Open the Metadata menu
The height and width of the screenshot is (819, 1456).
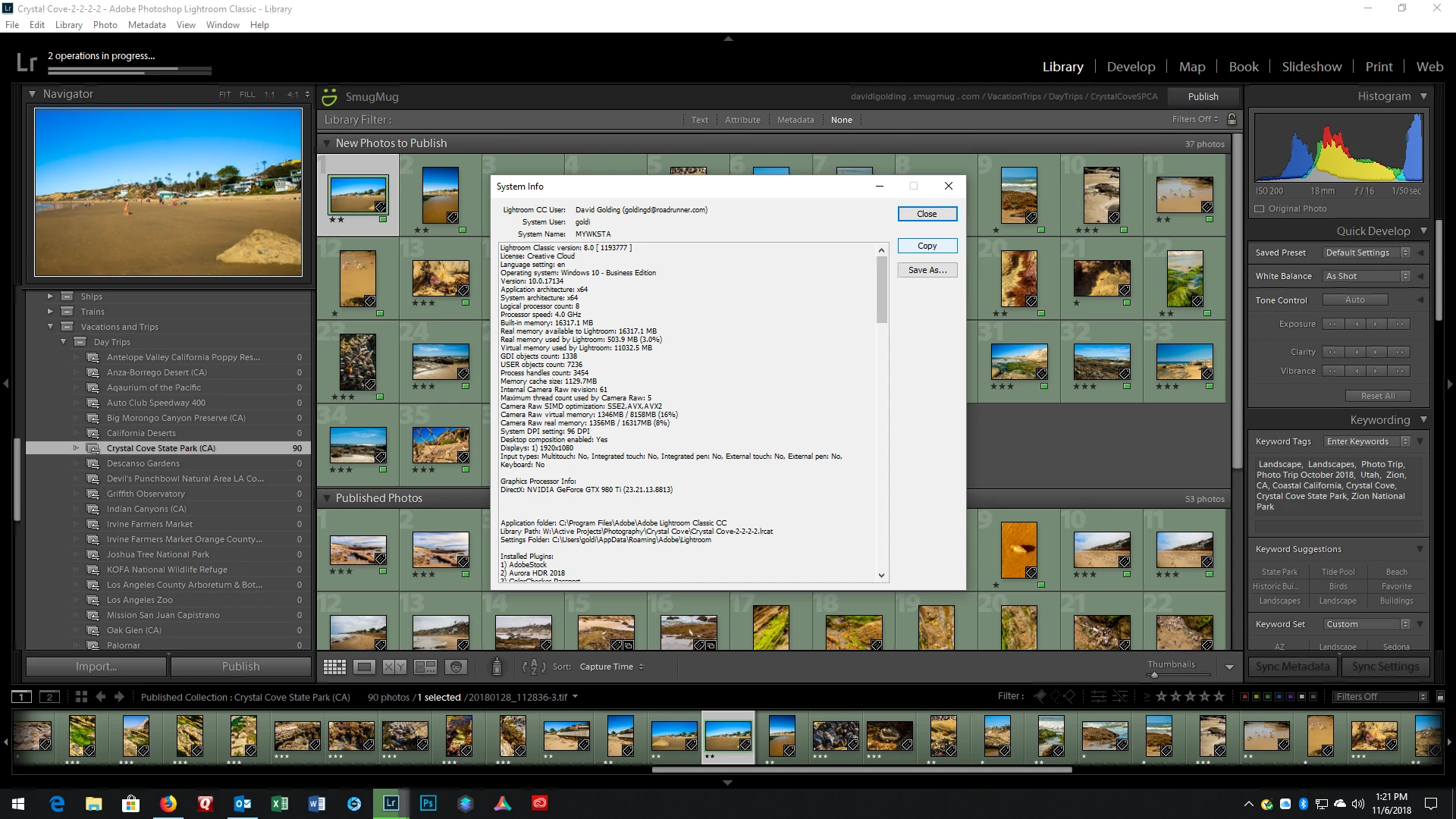coord(146,24)
